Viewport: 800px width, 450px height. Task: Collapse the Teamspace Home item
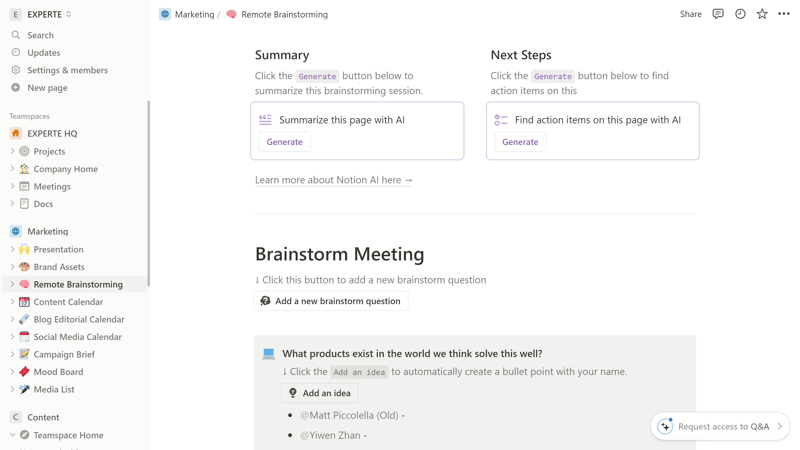tap(12, 435)
